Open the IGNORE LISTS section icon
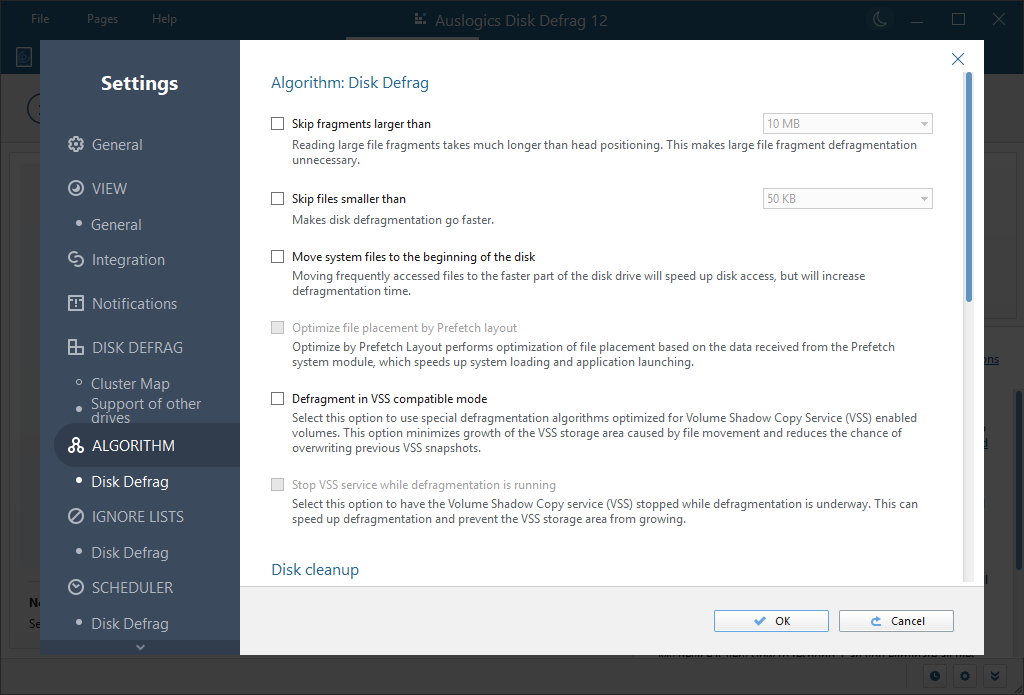Screen dimensions: 1024x695 (76, 517)
